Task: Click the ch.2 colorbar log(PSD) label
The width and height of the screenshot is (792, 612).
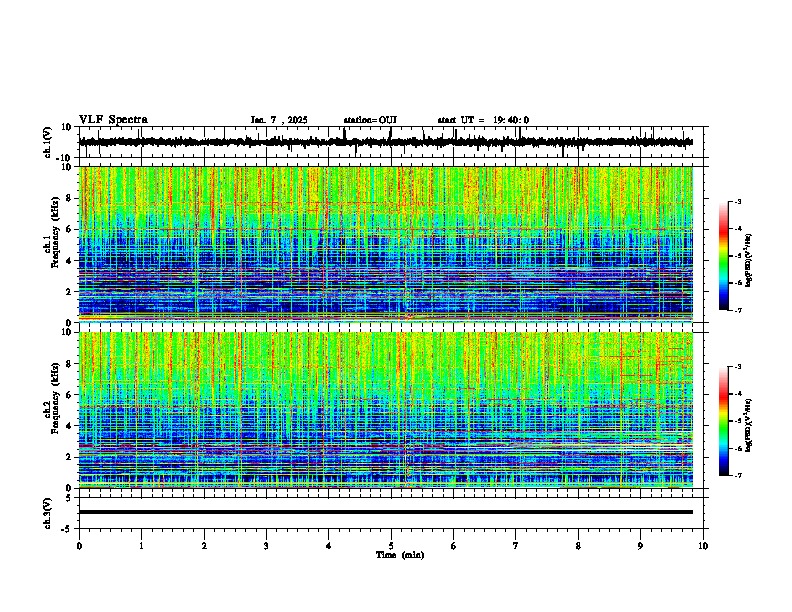Action: pos(749,425)
